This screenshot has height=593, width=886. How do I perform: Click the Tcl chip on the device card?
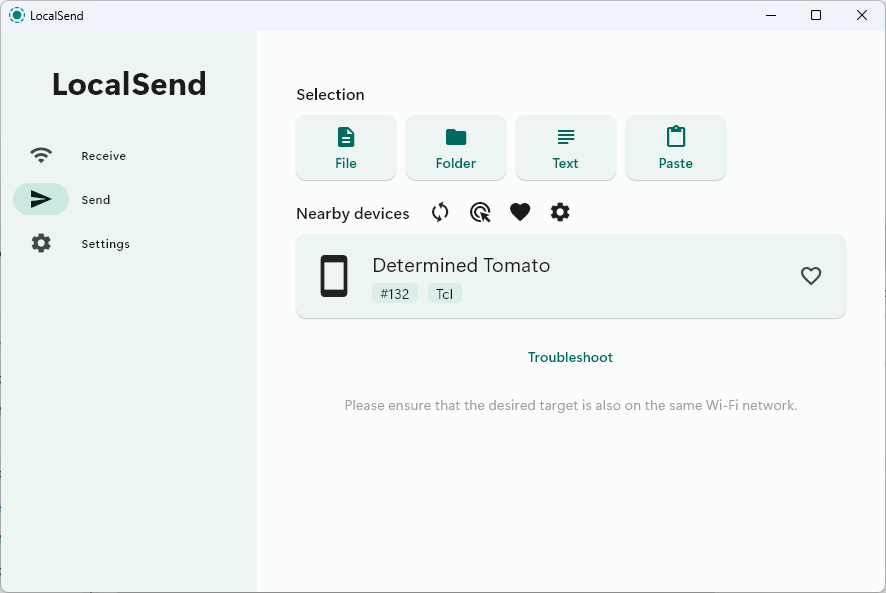point(444,293)
